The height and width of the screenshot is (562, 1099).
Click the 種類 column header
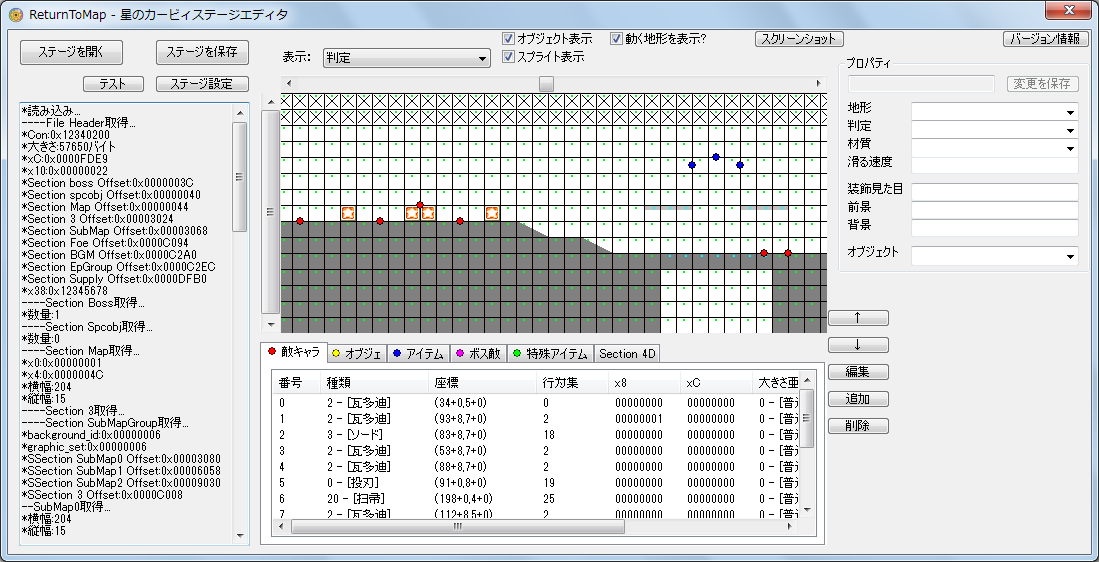(374, 383)
